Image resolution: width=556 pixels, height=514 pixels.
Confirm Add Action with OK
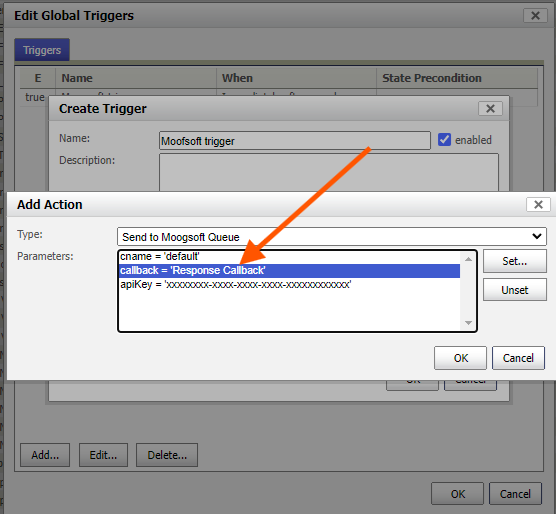pyautogui.click(x=460, y=358)
